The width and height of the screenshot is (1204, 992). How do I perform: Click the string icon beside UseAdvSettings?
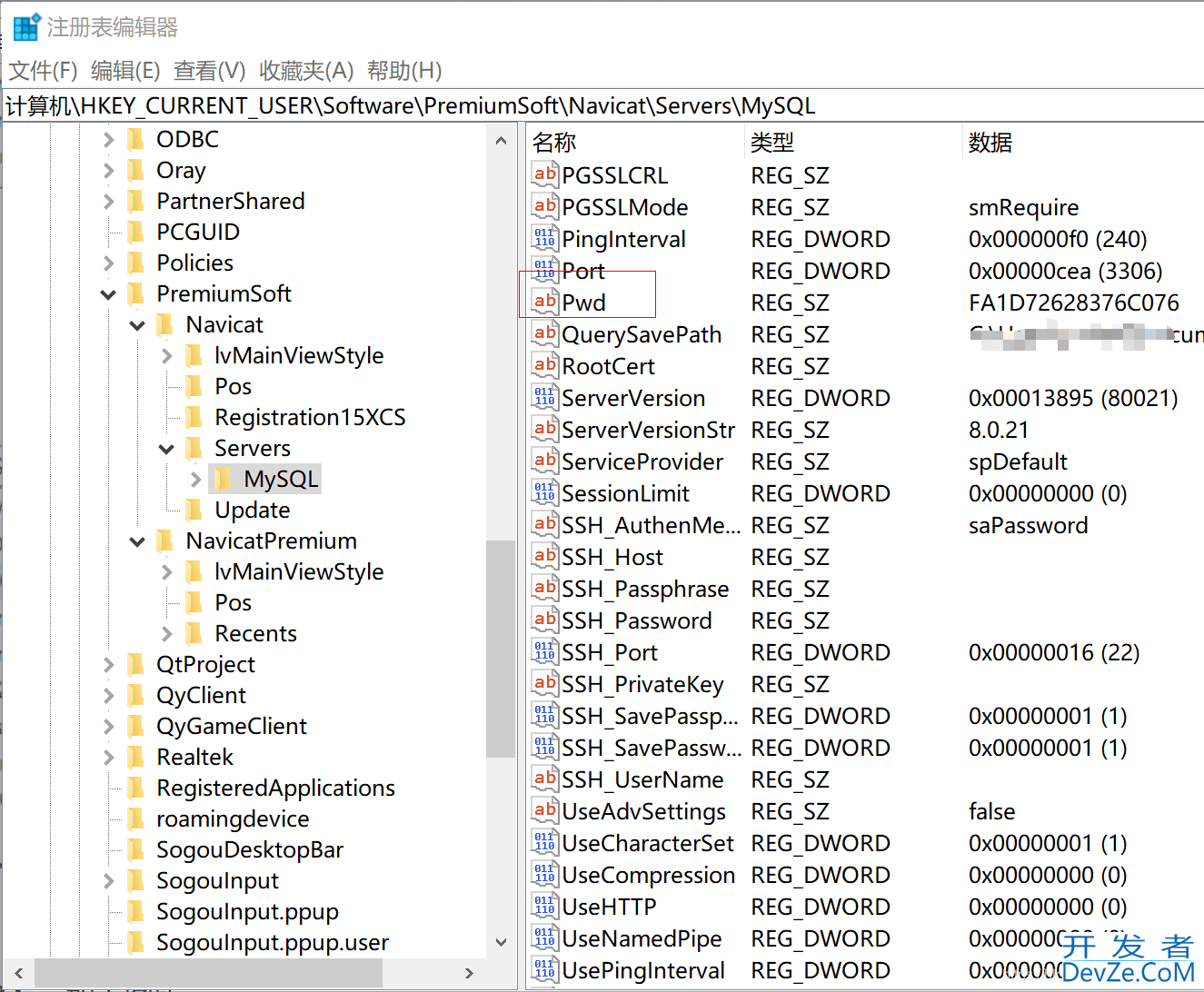tap(544, 810)
